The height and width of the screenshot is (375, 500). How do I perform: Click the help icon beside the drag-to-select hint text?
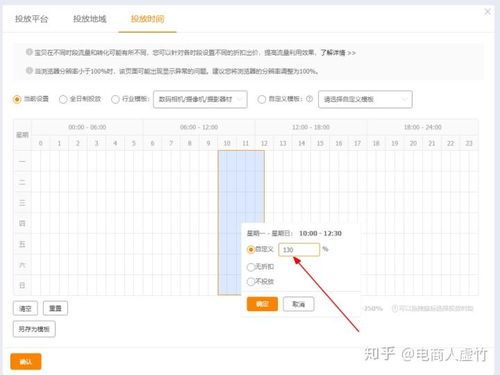click(x=395, y=308)
